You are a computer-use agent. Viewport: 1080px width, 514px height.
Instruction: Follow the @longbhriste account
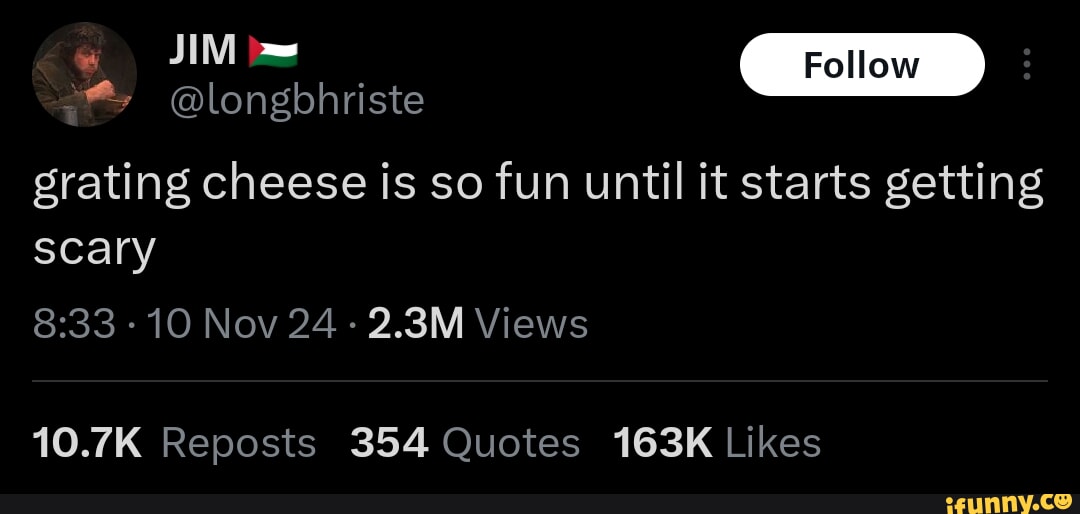(862, 65)
